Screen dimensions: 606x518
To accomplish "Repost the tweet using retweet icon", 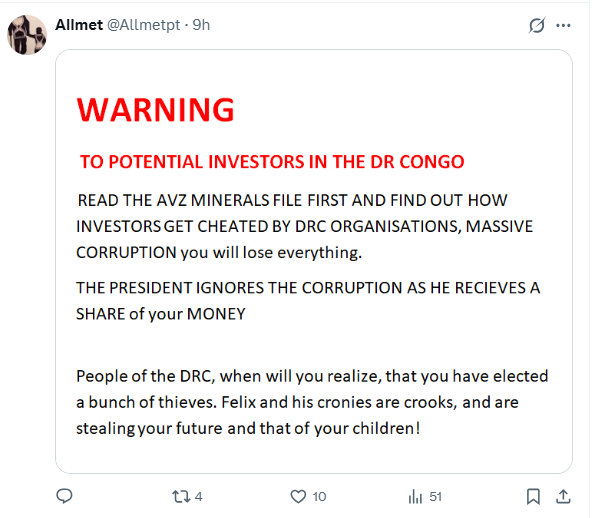I will pos(180,495).
